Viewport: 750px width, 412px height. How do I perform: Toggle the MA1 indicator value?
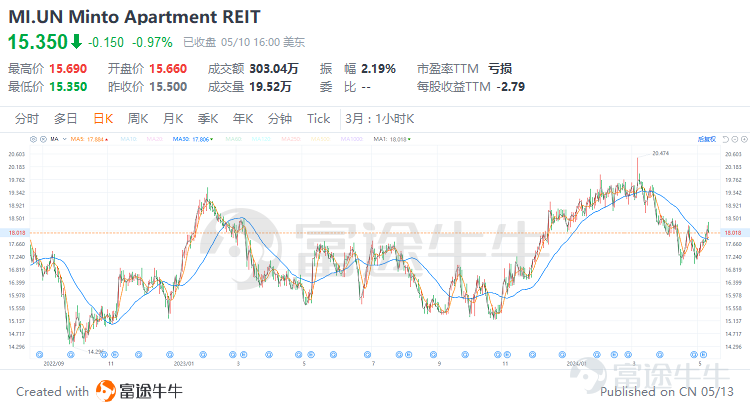point(392,139)
